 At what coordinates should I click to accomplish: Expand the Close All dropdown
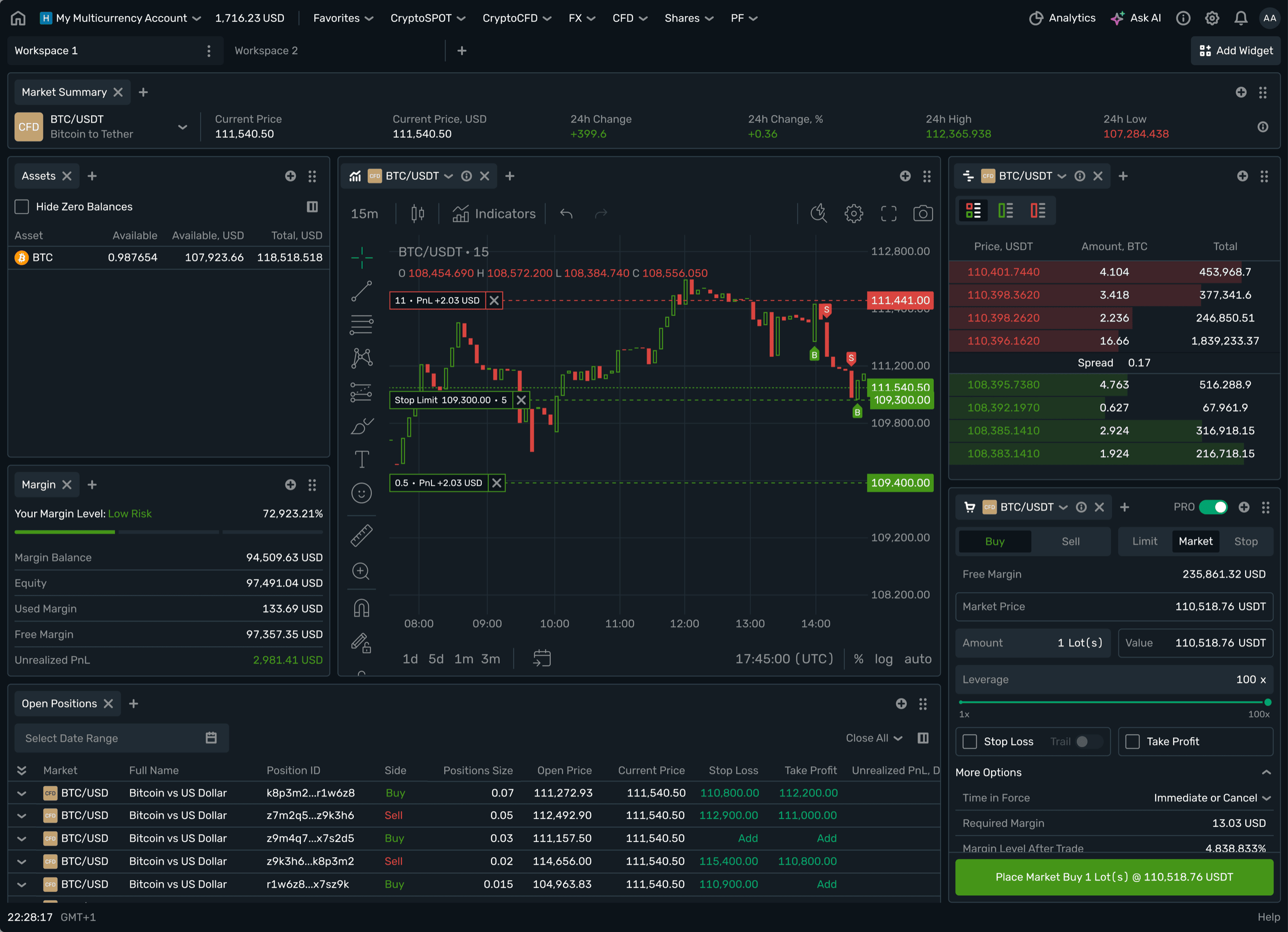tap(874, 738)
